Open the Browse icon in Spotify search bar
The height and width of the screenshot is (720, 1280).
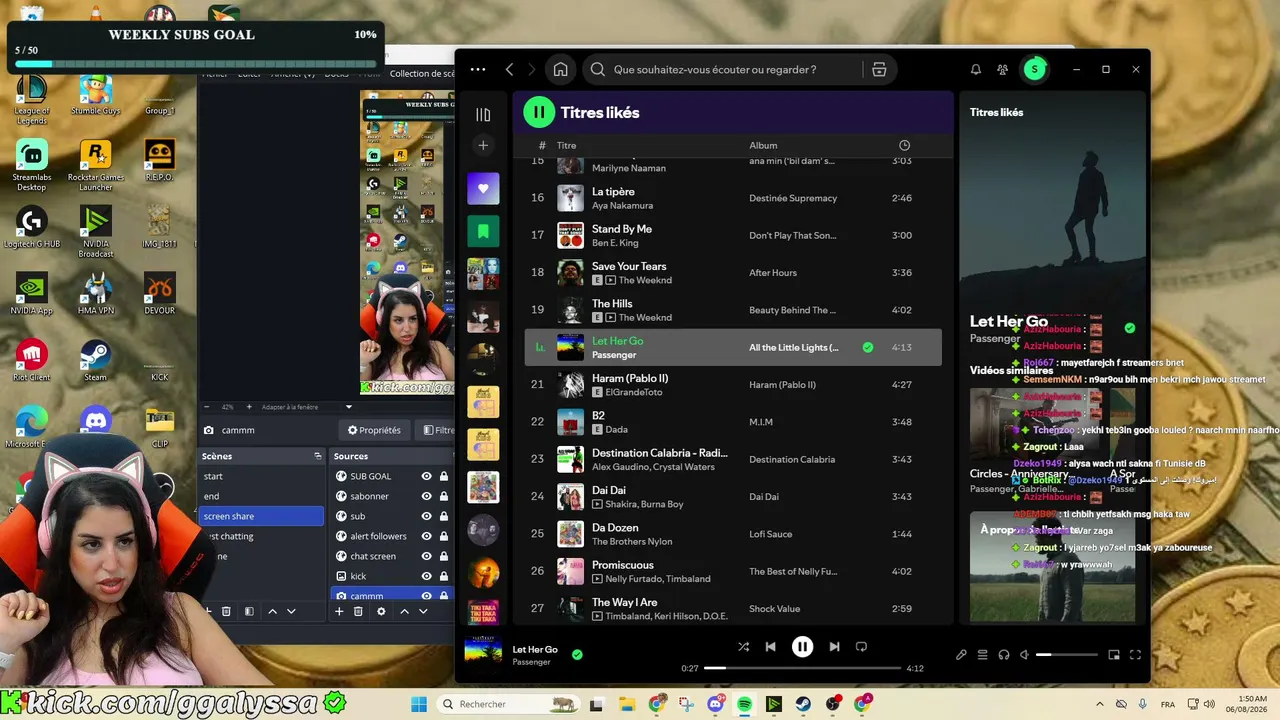(879, 69)
